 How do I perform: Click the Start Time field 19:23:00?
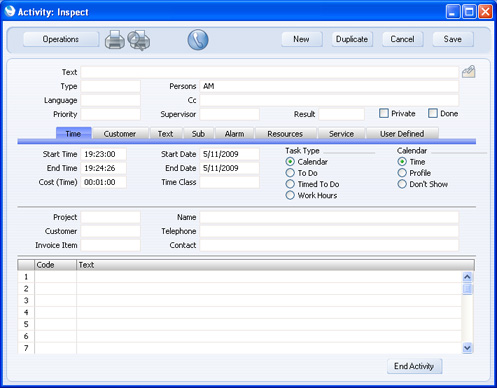click(103, 154)
